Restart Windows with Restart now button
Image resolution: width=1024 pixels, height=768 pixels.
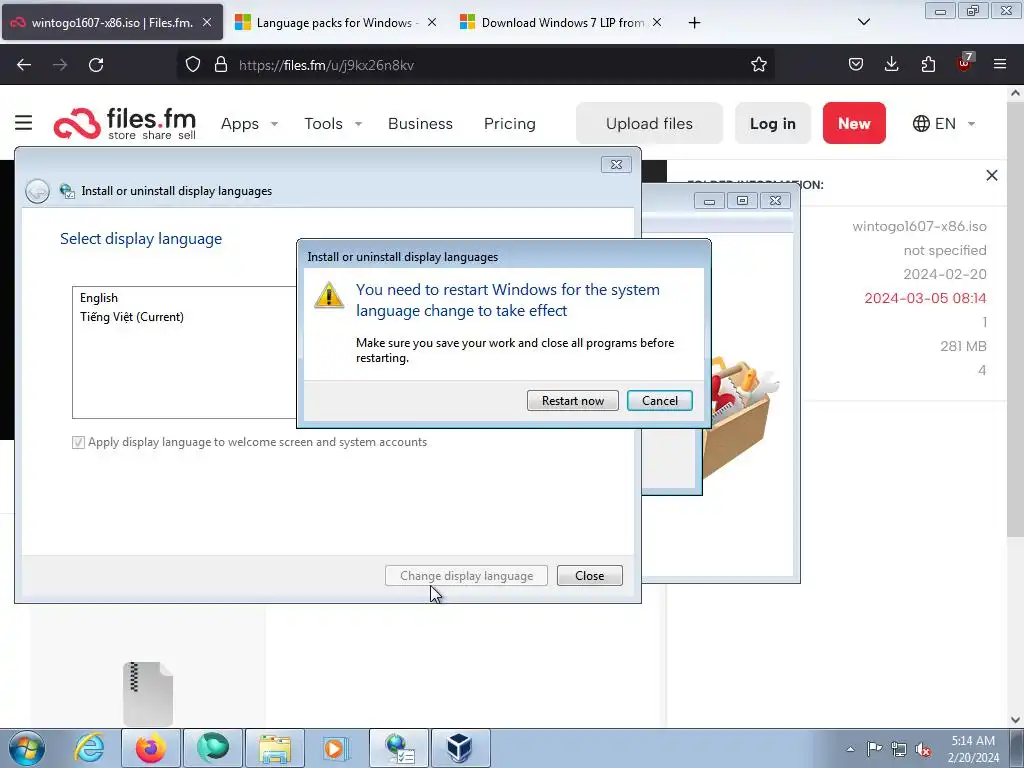pos(572,400)
